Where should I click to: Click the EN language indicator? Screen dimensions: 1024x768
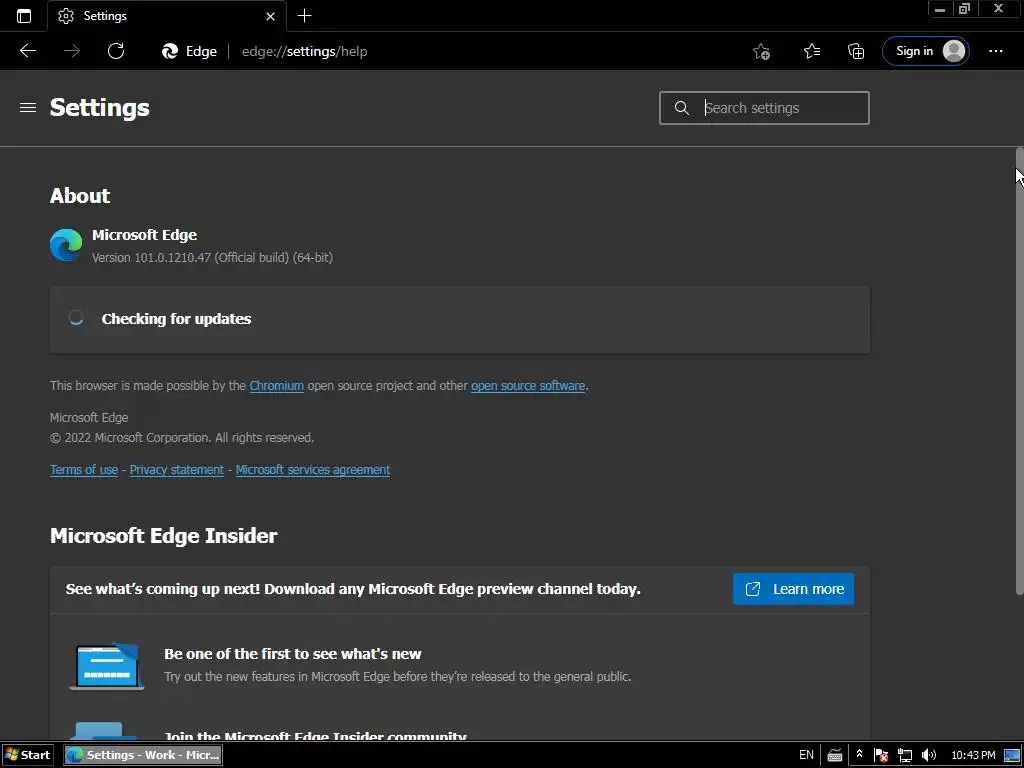[807, 755]
